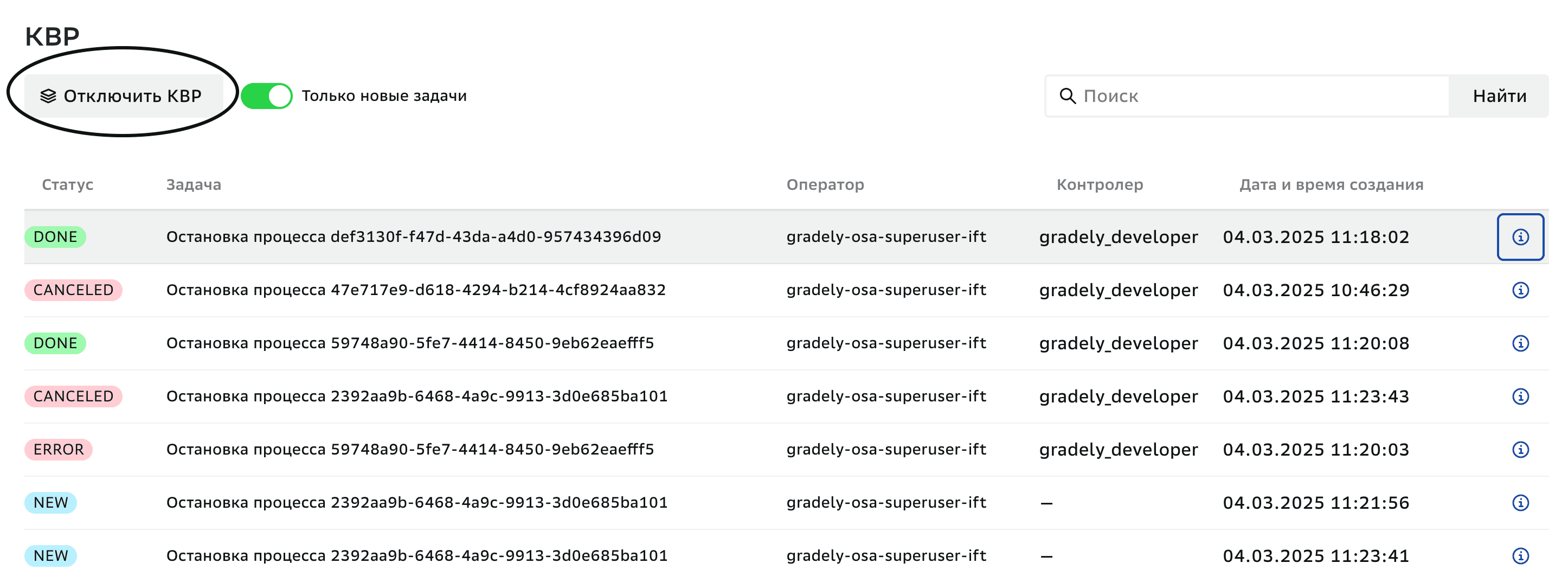This screenshot has width=1568, height=582.
Task: Click info icon for 11:21:56 NEW task
Action: click(x=1520, y=503)
